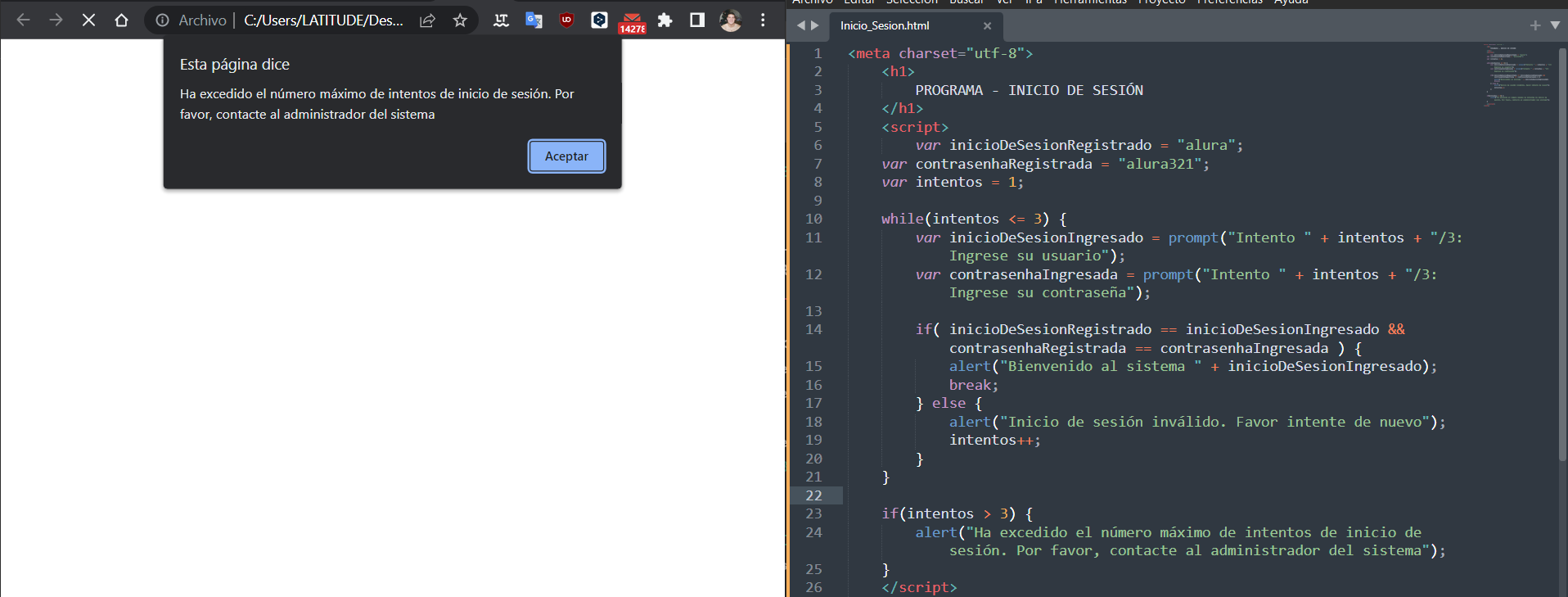Open the Herramientas menu in Sublime
This screenshot has width=1568, height=597.
[x=1090, y=2]
